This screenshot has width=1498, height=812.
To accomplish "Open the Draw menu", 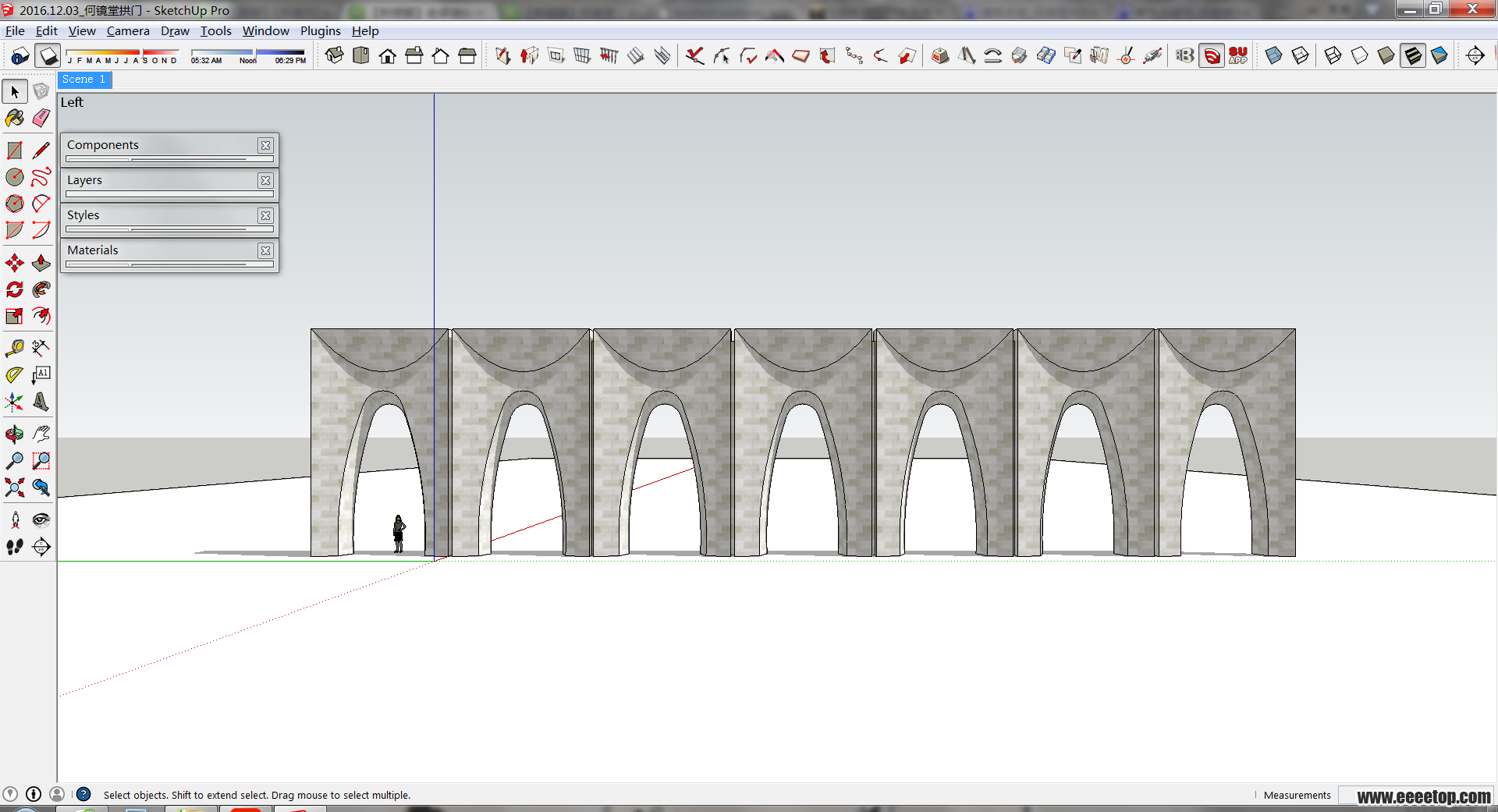I will pos(175,30).
